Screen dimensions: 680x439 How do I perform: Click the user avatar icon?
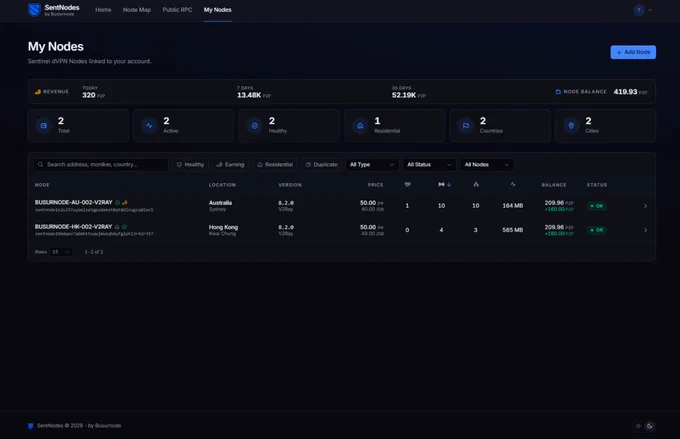click(x=638, y=10)
